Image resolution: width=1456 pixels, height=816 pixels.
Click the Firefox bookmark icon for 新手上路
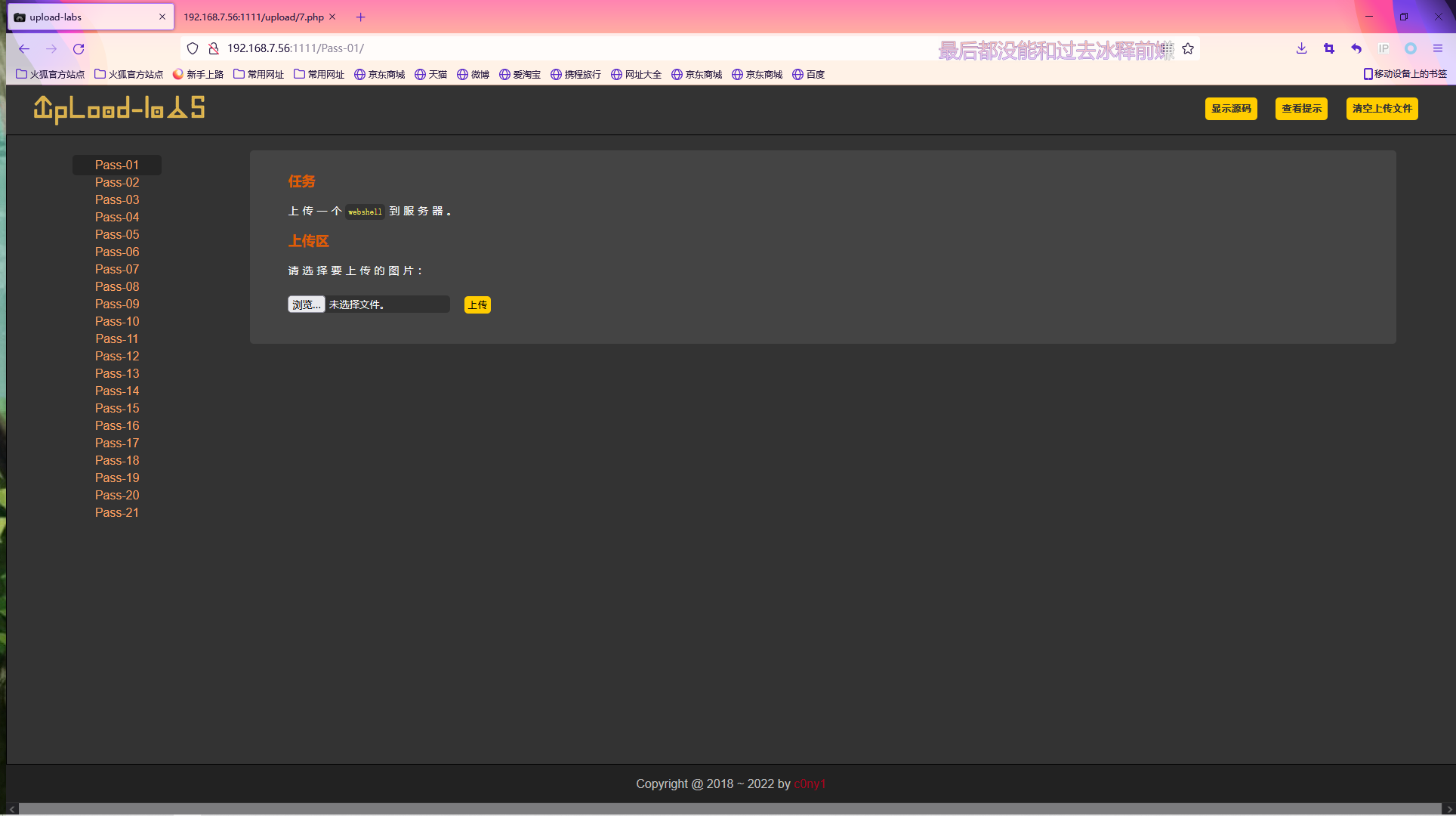point(199,74)
